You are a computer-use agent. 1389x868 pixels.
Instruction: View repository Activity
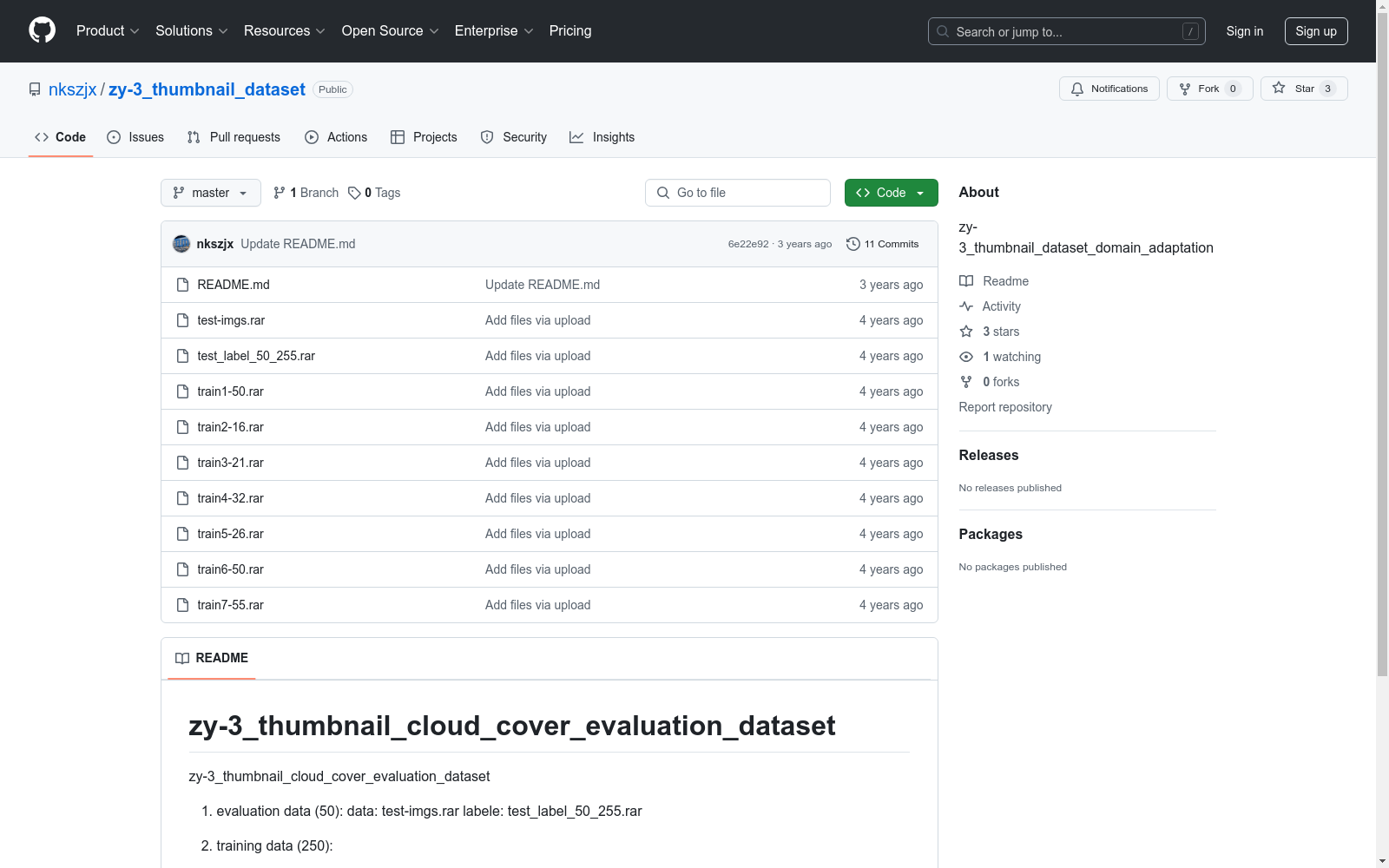(x=990, y=306)
